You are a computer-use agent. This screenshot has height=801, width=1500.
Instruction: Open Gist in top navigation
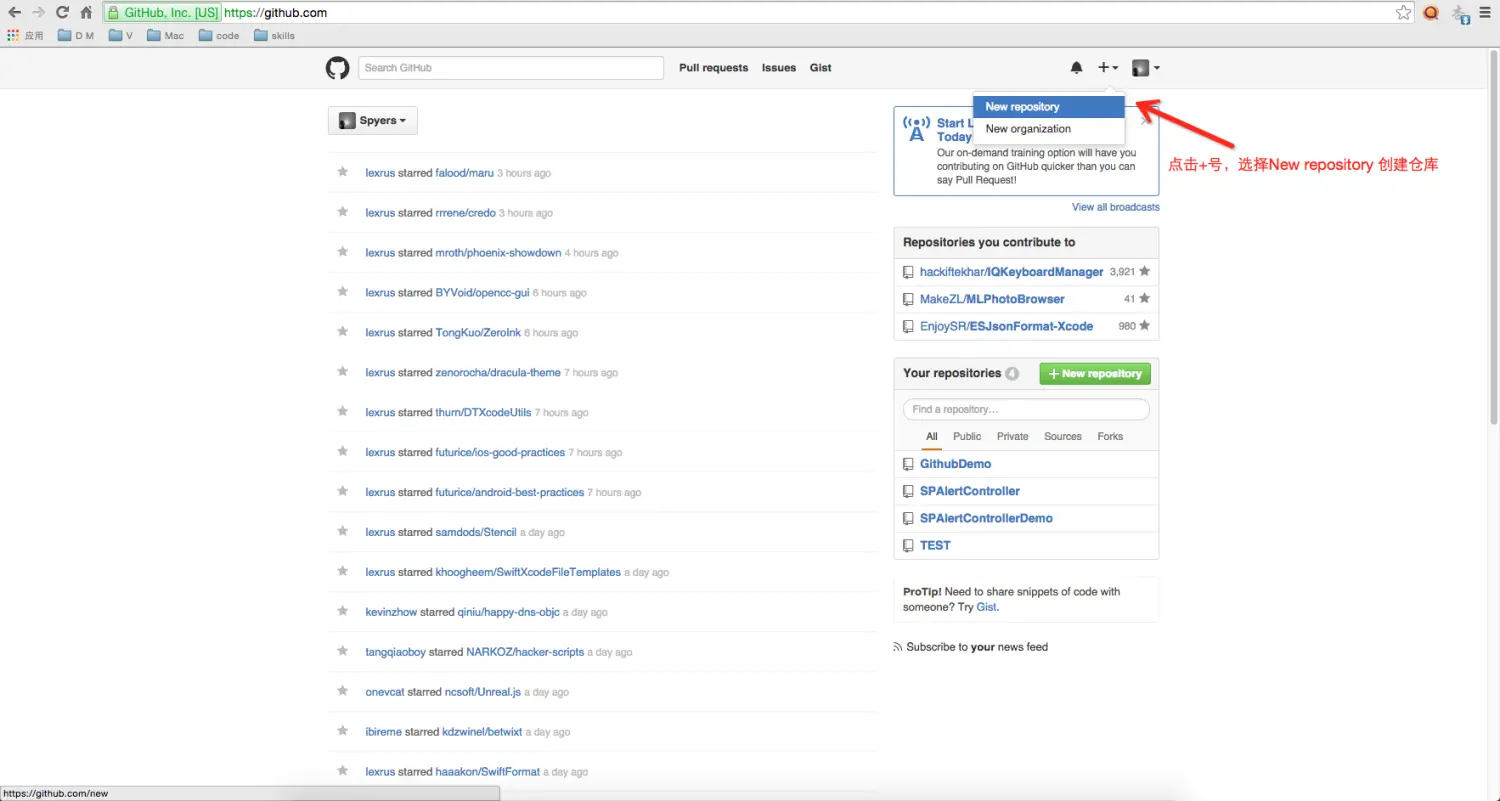[x=821, y=68]
